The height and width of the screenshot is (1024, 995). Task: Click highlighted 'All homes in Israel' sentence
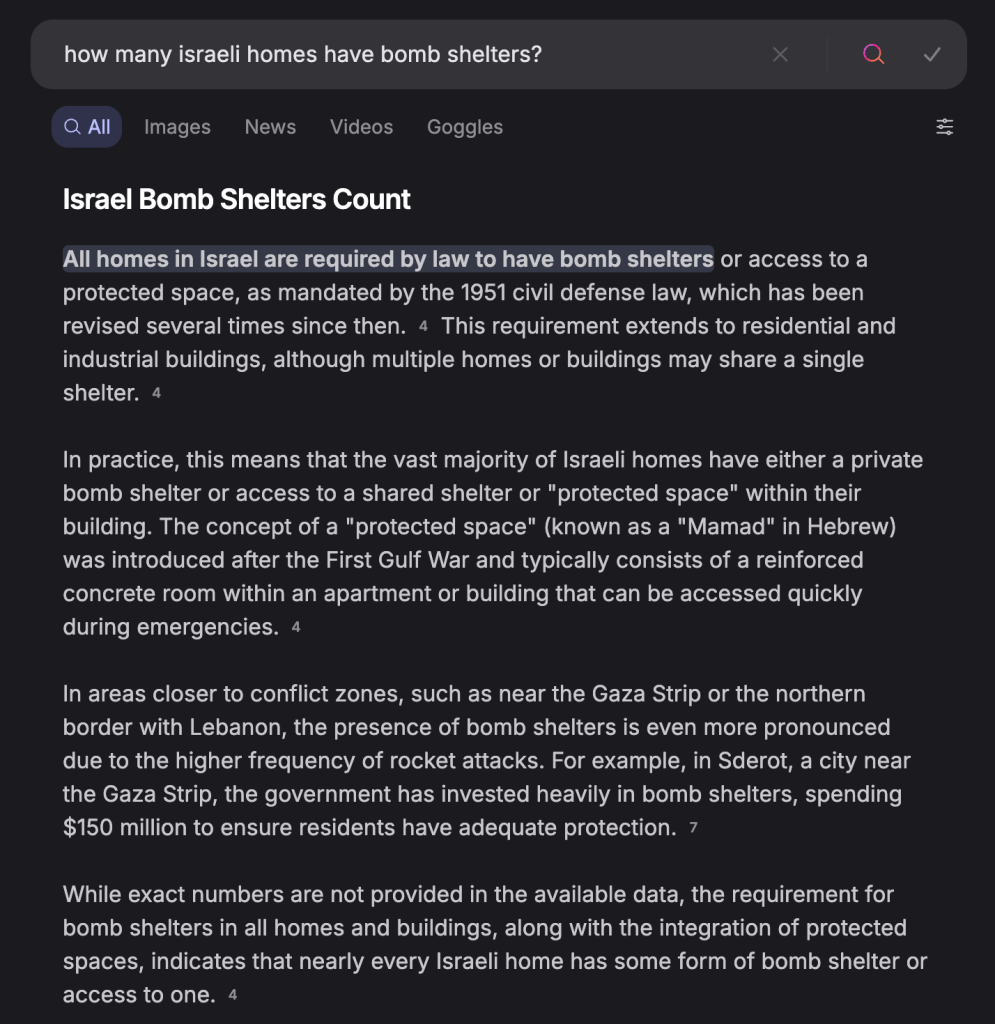coord(388,259)
